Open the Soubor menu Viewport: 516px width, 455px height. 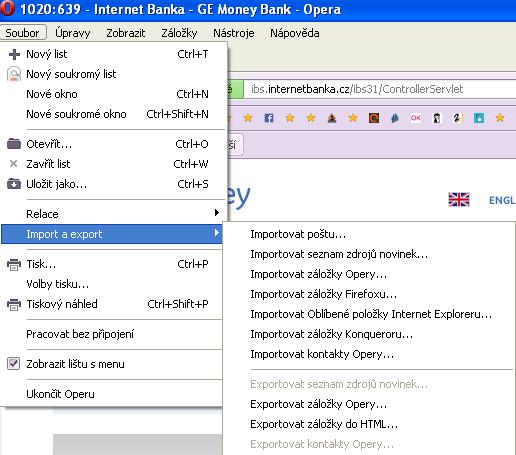click(23, 33)
